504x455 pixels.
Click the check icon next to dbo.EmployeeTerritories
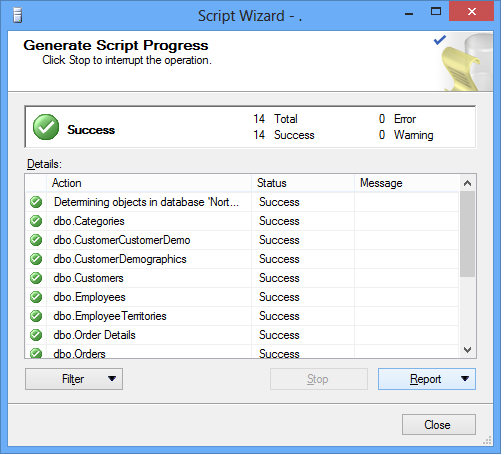36,316
